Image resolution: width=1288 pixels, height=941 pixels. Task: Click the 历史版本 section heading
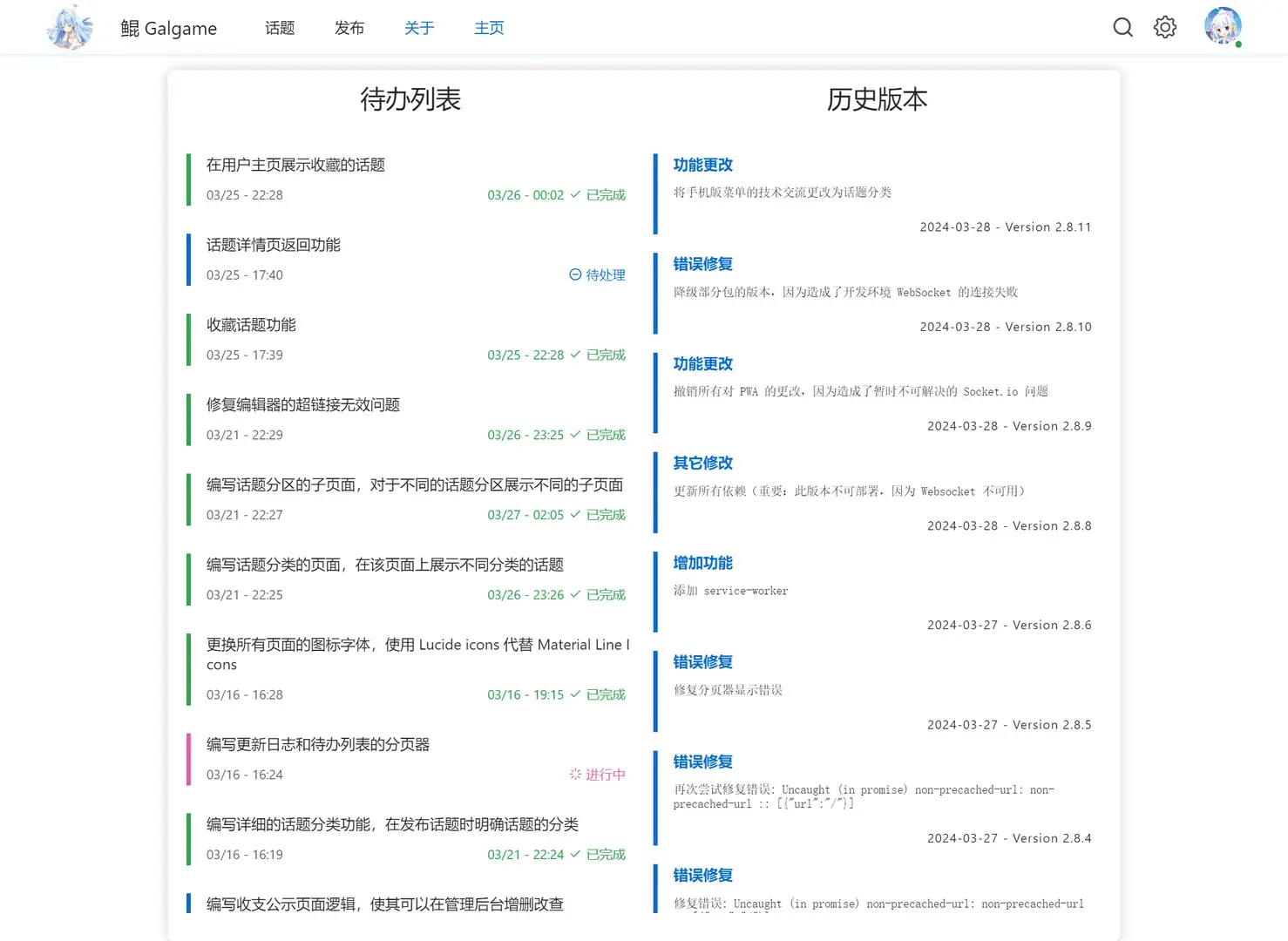tap(877, 99)
